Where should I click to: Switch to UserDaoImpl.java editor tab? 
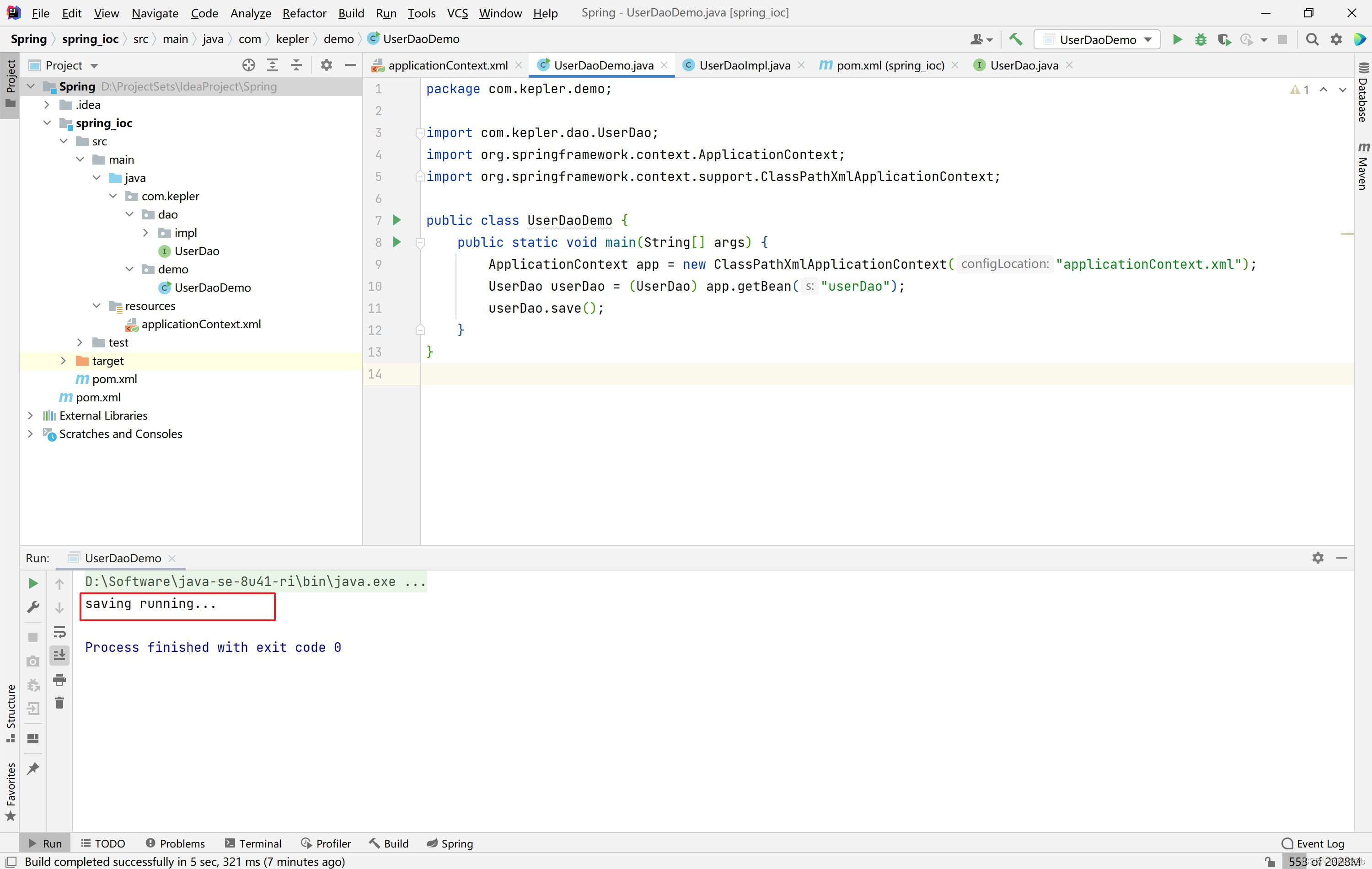pyautogui.click(x=744, y=65)
